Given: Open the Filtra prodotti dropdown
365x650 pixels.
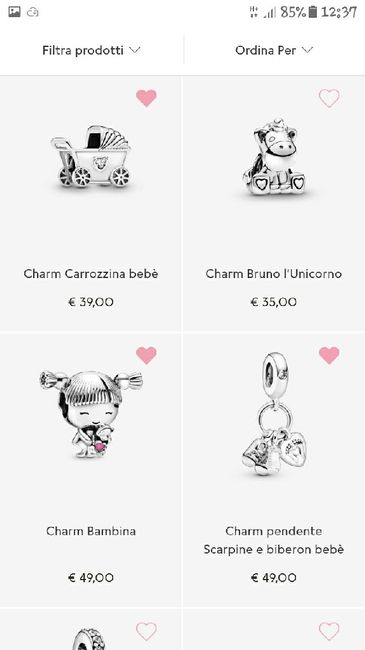Looking at the screenshot, I should pos(91,50).
